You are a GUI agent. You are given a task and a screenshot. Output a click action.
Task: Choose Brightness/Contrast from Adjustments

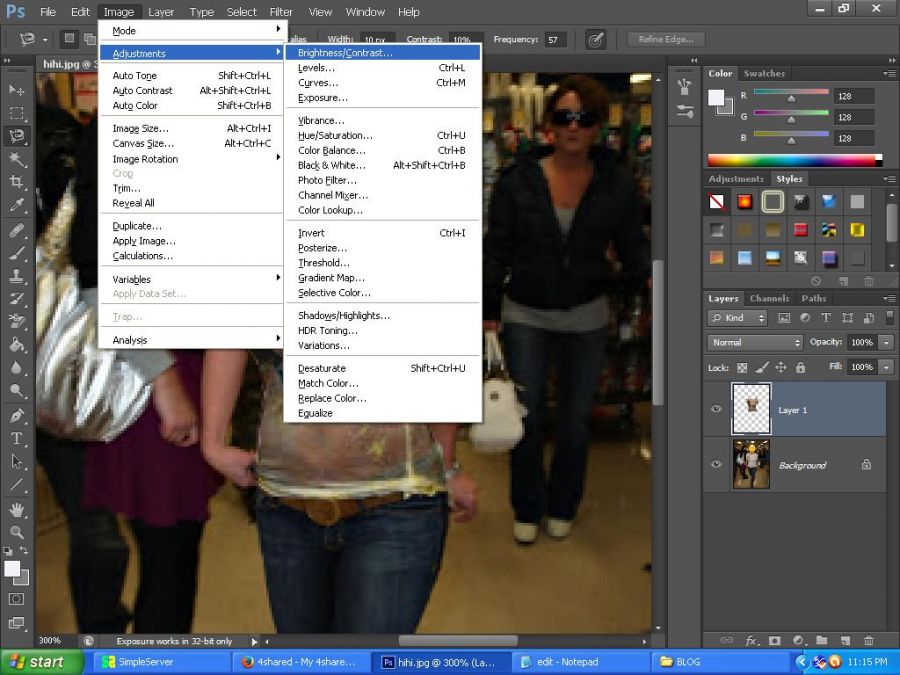coord(383,53)
